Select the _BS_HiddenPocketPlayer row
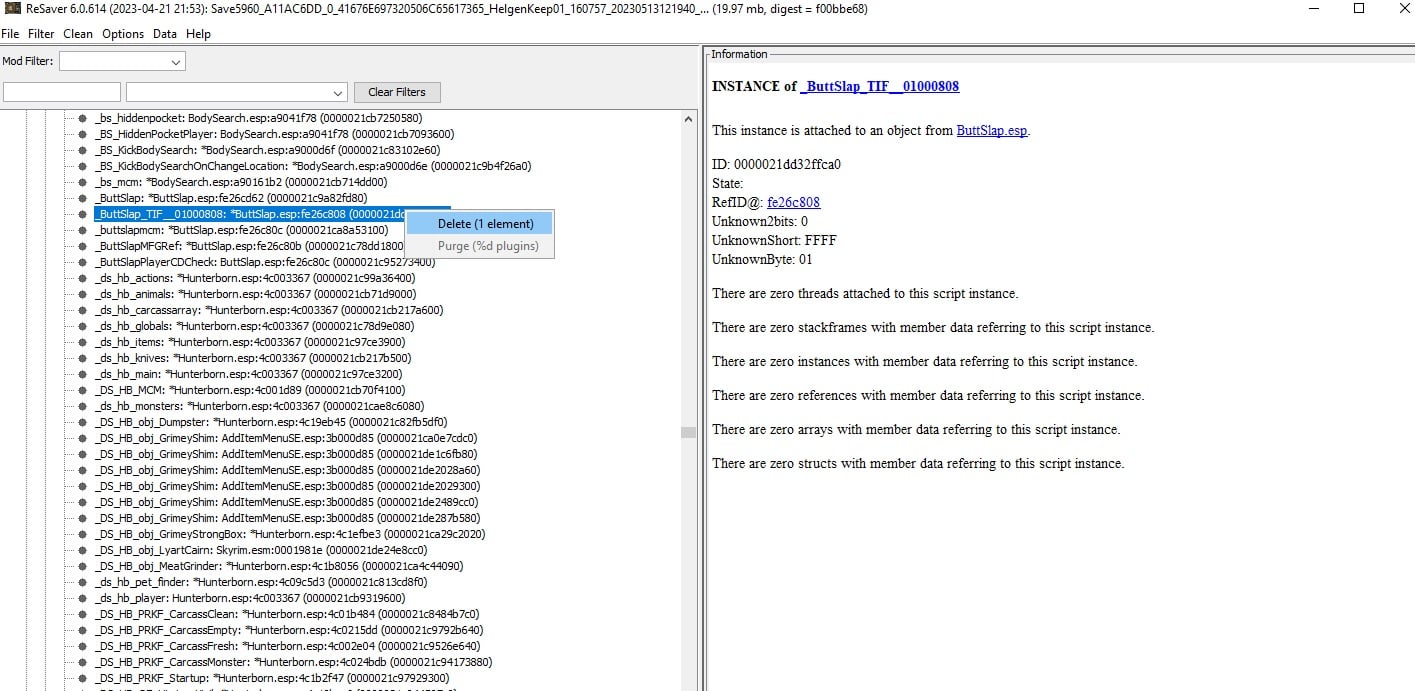 click(x=275, y=134)
